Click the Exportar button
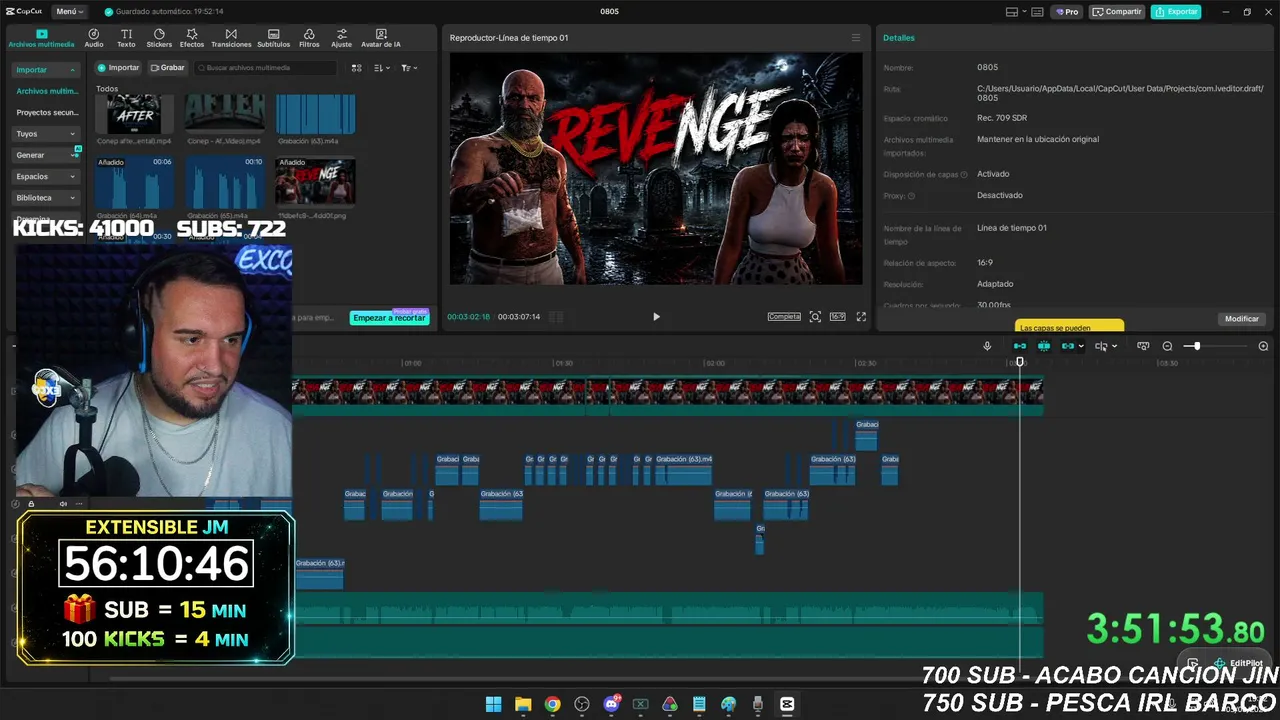The height and width of the screenshot is (720, 1280). pyautogui.click(x=1176, y=12)
